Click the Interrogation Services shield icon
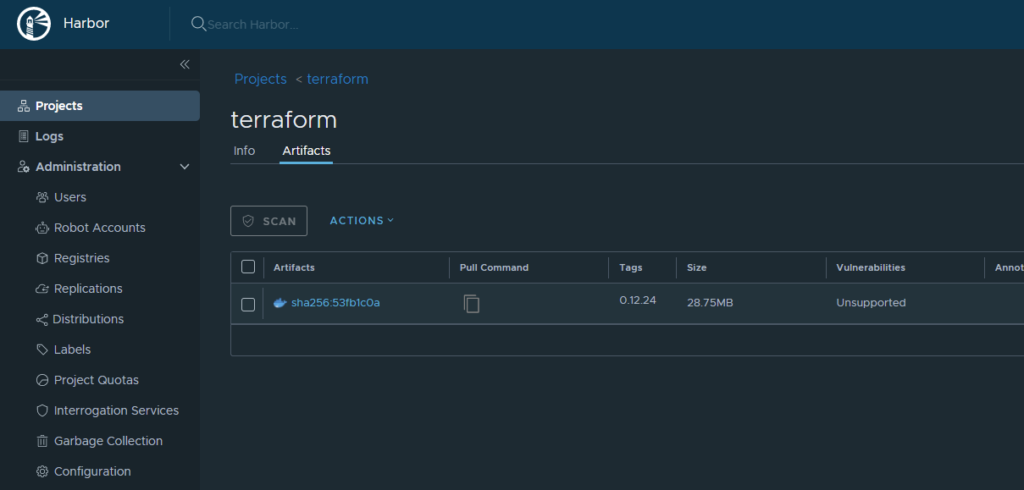Viewport: 1024px width, 490px height. [42, 411]
